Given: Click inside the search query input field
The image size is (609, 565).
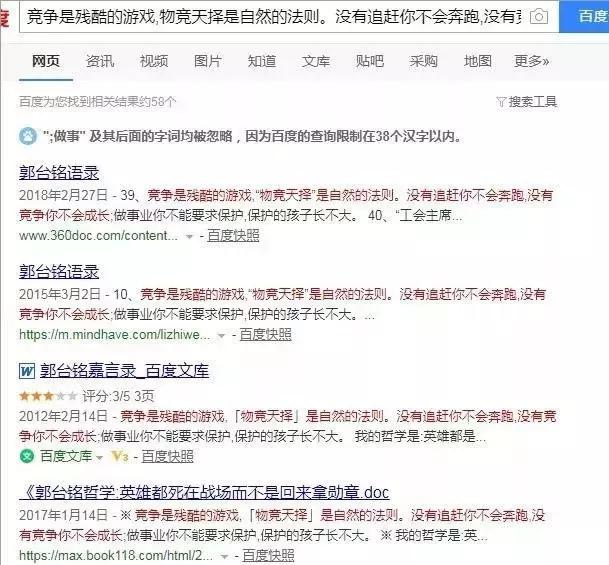Looking at the screenshot, I should tap(274, 17).
